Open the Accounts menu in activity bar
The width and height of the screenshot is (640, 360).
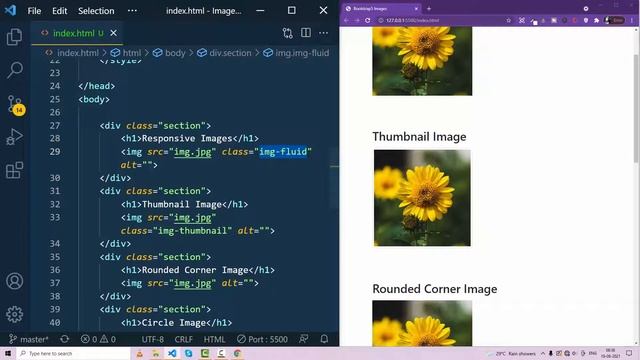tap(14, 281)
